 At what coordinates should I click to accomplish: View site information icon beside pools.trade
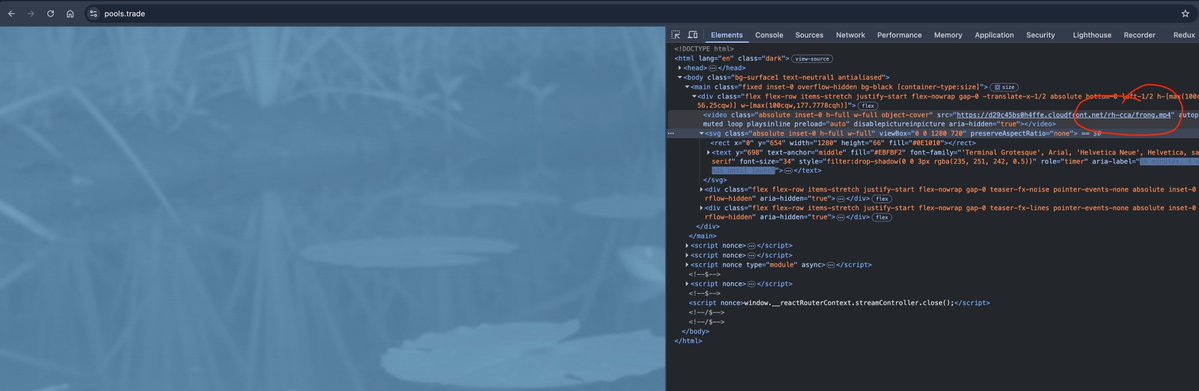[93, 14]
